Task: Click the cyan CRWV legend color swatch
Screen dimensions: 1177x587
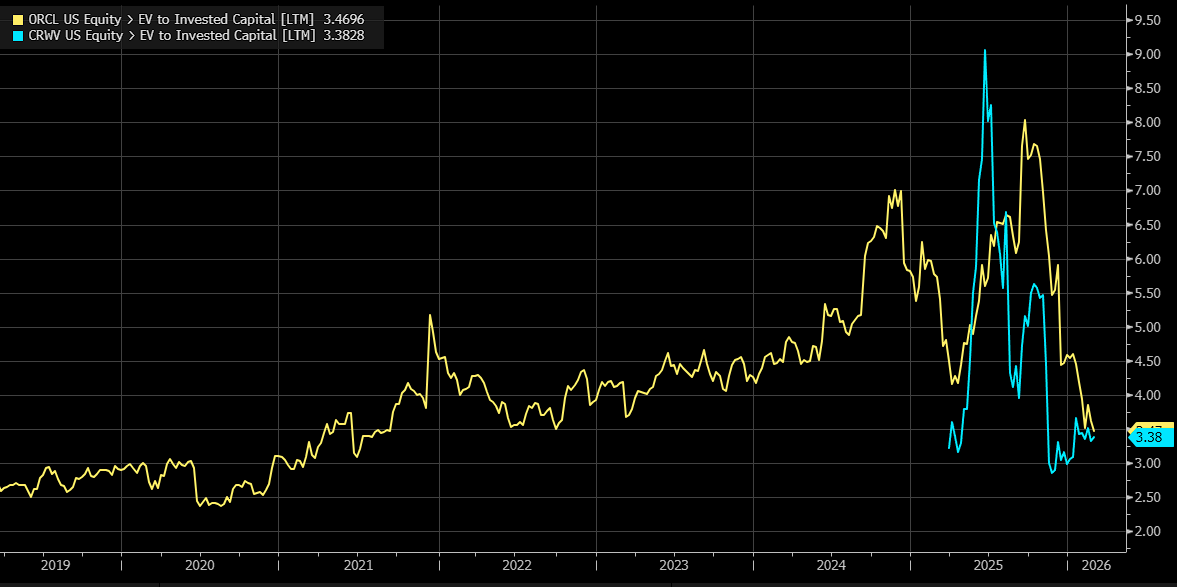Action: 19,36
